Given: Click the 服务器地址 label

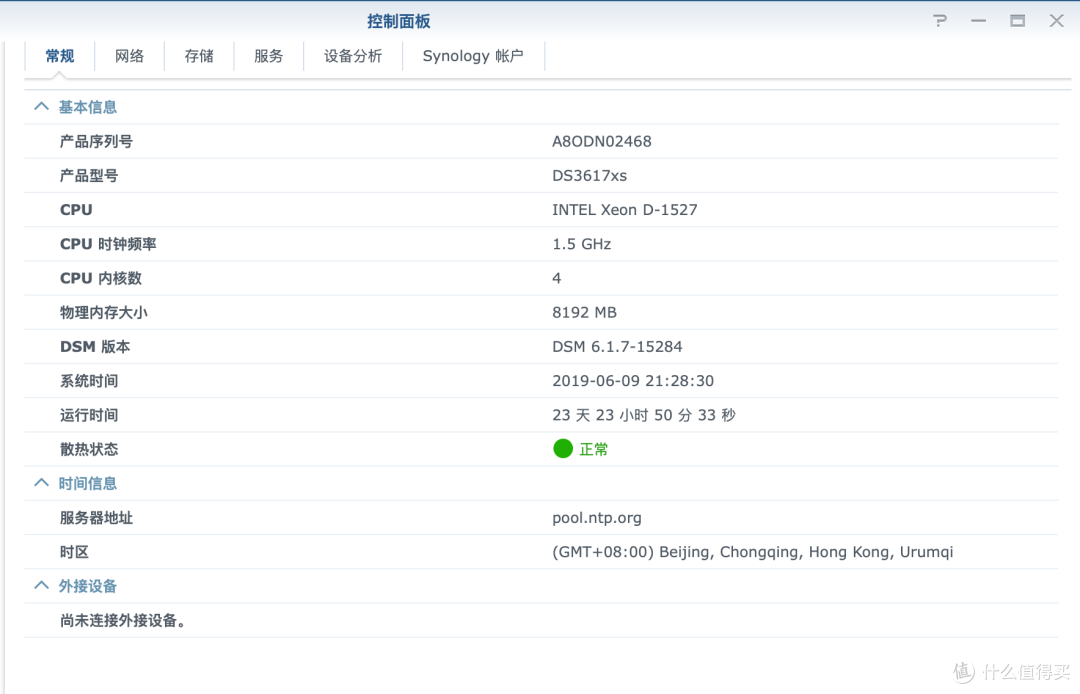Looking at the screenshot, I should 96,518.
